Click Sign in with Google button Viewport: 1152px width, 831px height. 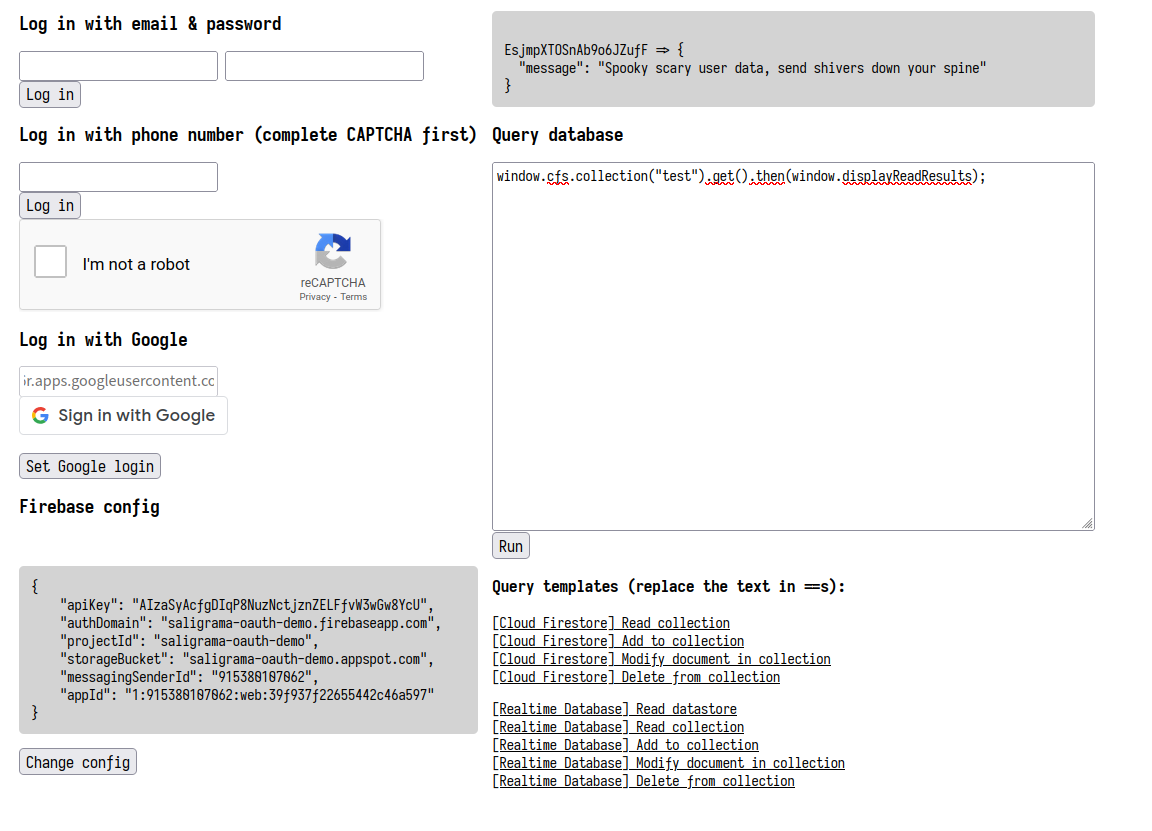(123, 416)
